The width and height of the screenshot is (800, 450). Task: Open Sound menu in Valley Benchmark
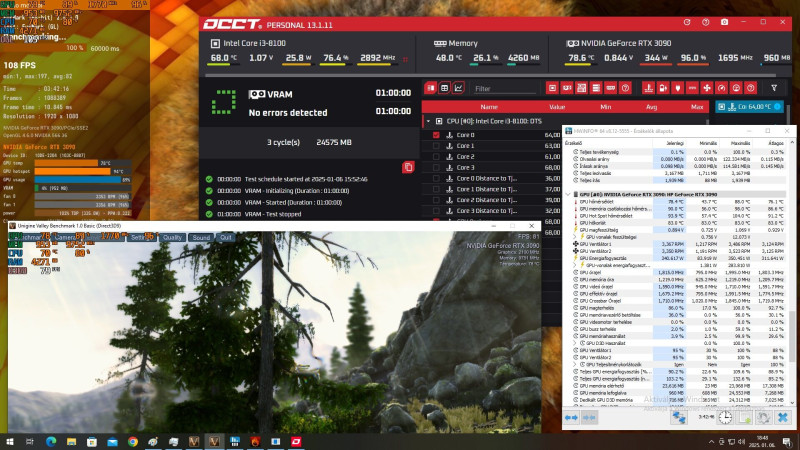click(201, 238)
